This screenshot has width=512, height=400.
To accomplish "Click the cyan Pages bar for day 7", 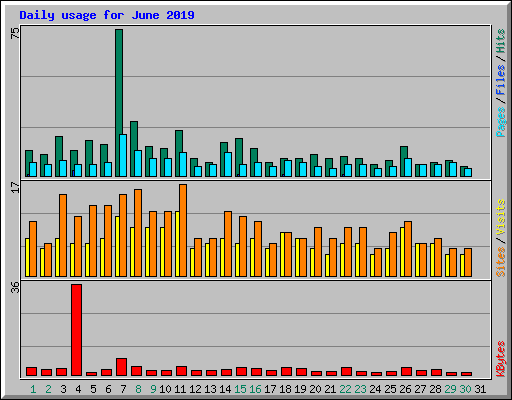I will tap(123, 155).
